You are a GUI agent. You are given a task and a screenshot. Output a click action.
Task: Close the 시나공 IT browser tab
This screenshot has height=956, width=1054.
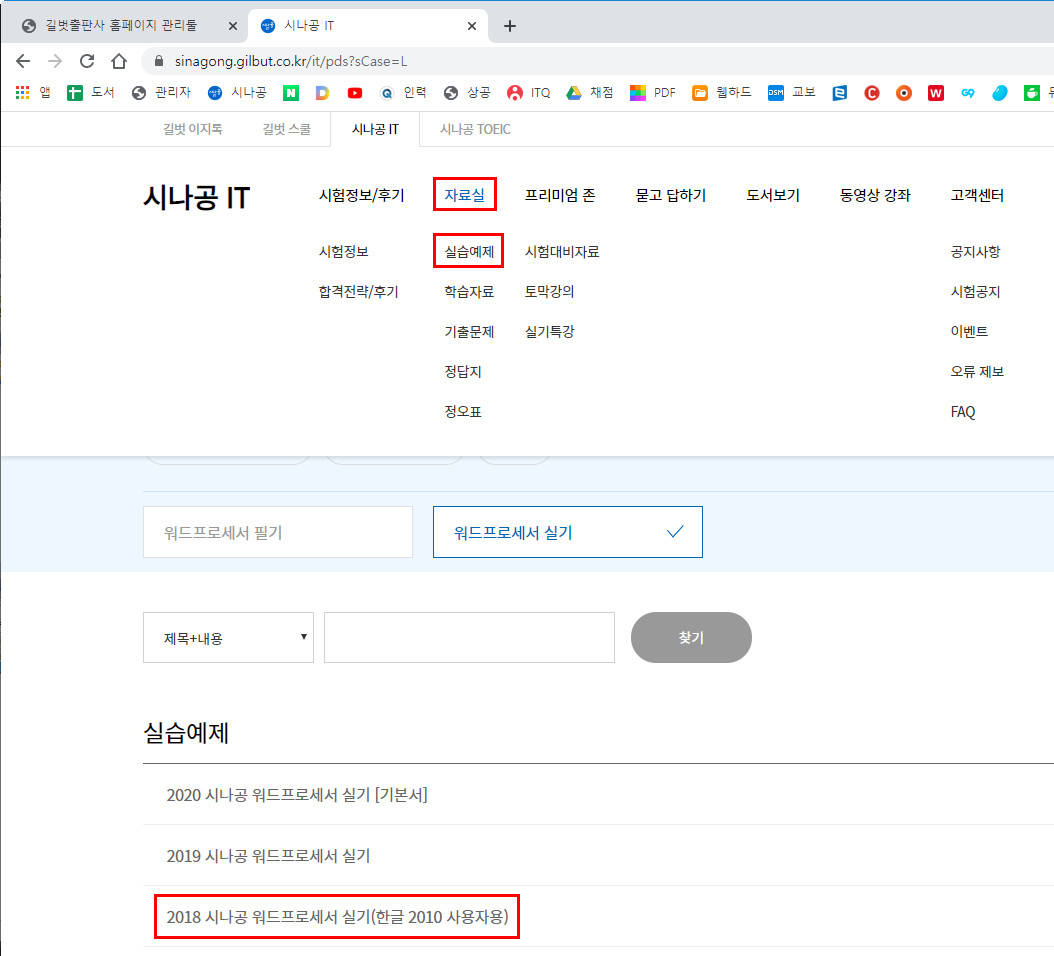[x=472, y=26]
